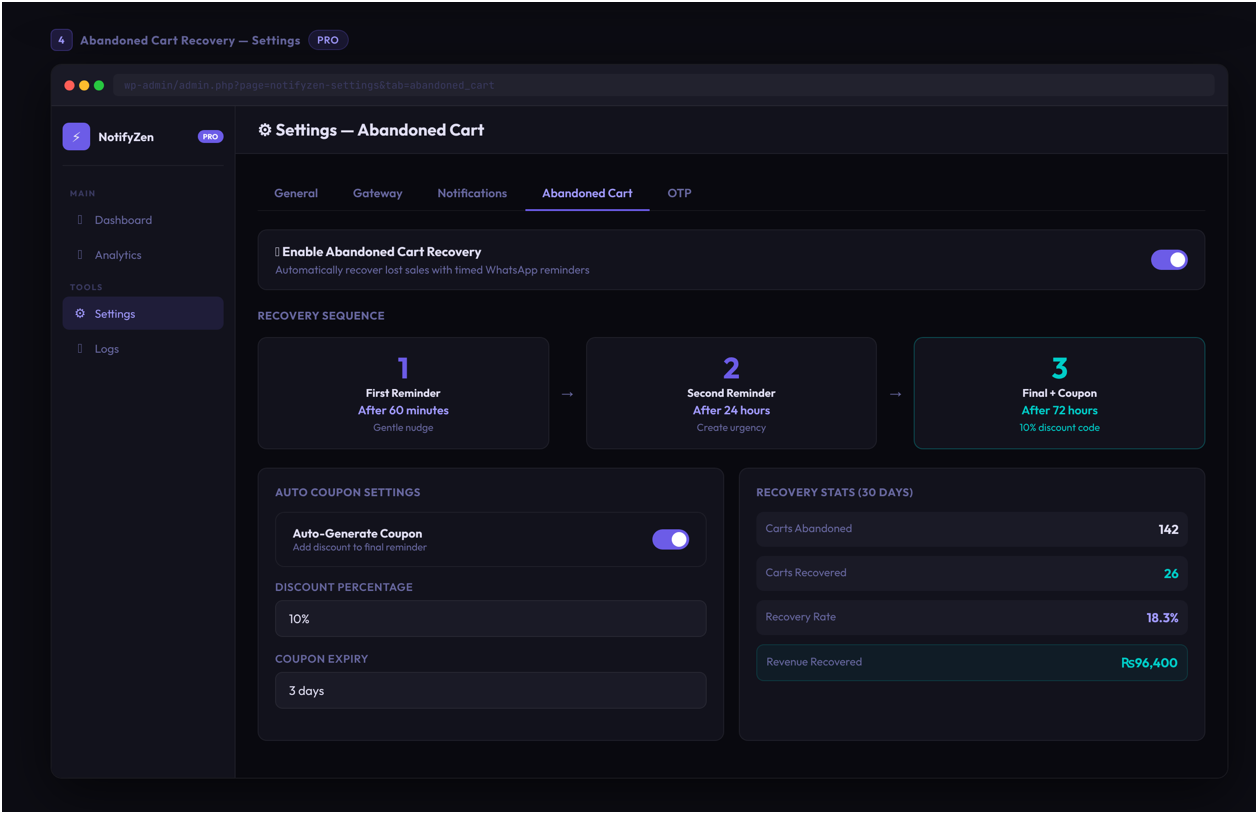The width and height of the screenshot is (1258, 814).
Task: Click the Revenue Recovered stat row
Action: coord(972,662)
